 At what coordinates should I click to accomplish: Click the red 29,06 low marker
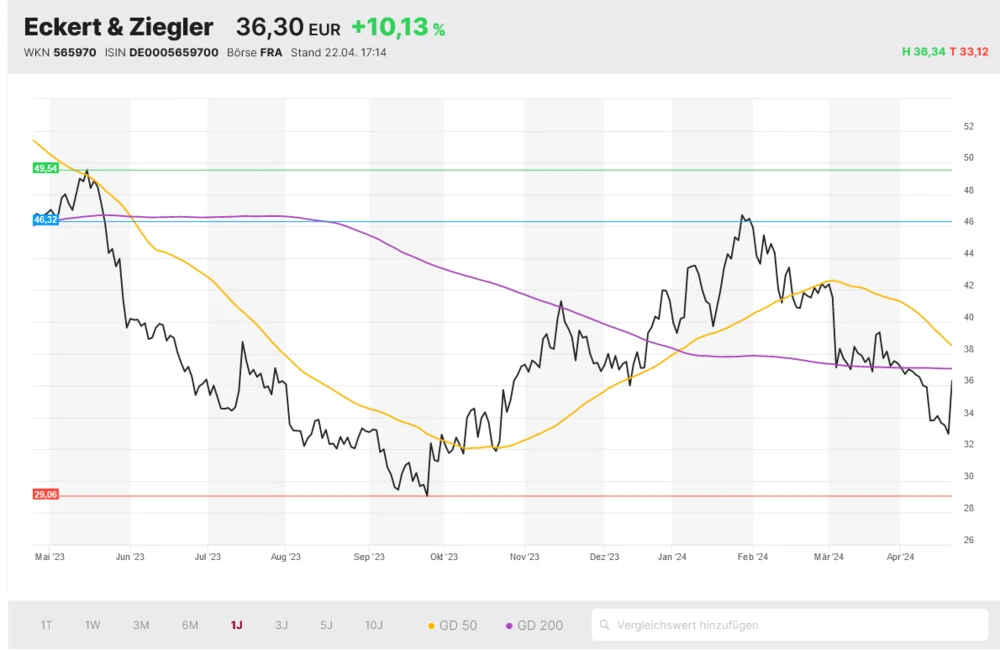click(x=46, y=495)
